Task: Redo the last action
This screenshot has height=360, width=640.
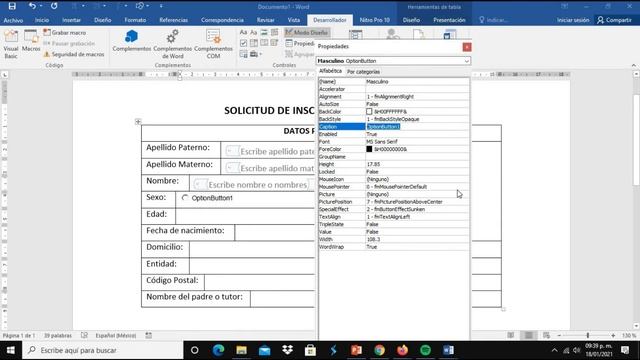Action: 54,6
